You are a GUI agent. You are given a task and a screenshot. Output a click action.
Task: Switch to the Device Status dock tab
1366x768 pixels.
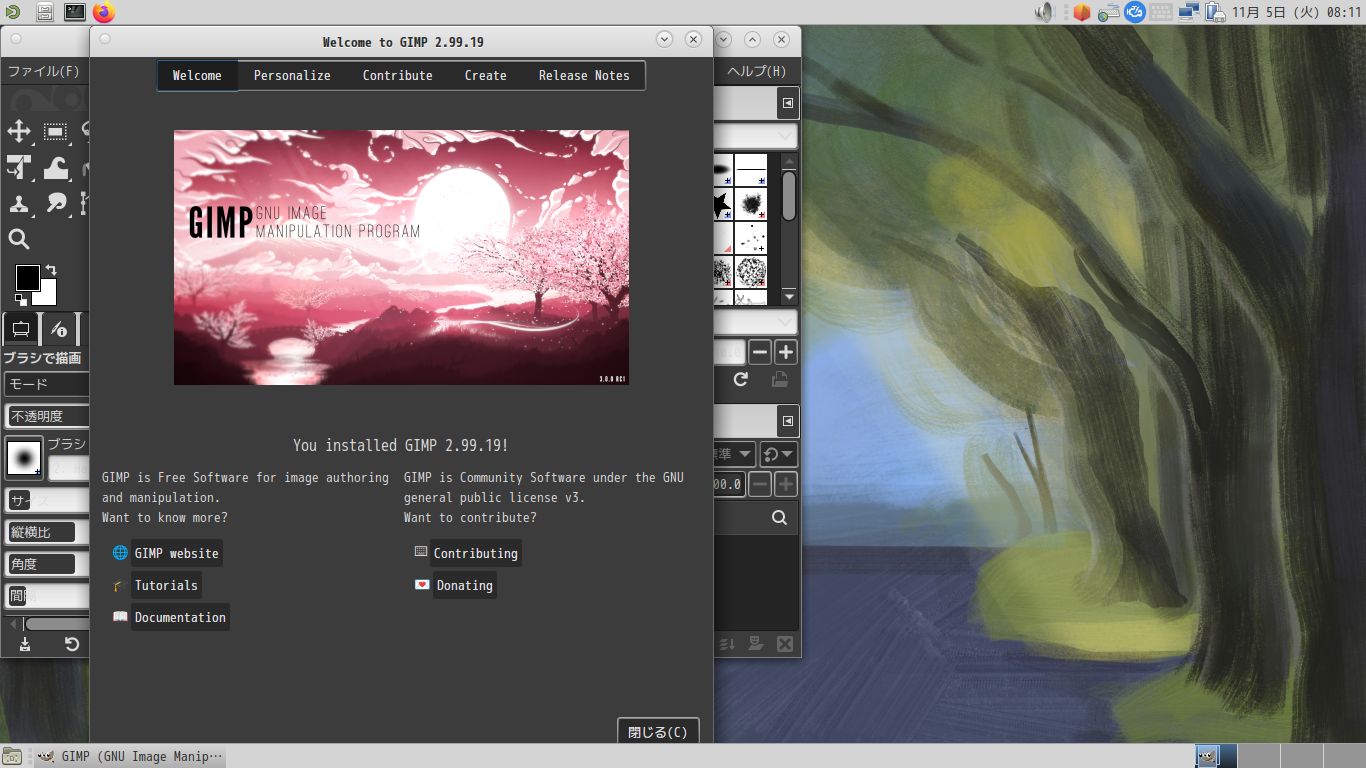pyautogui.click(x=58, y=329)
